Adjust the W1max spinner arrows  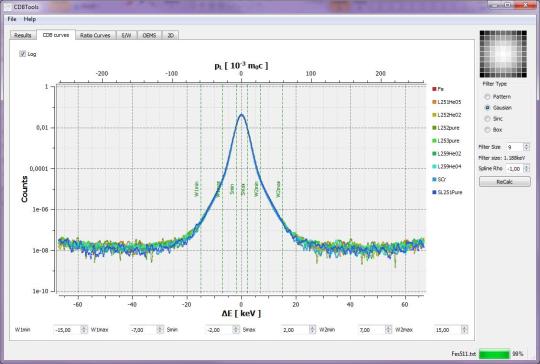tap(160, 330)
